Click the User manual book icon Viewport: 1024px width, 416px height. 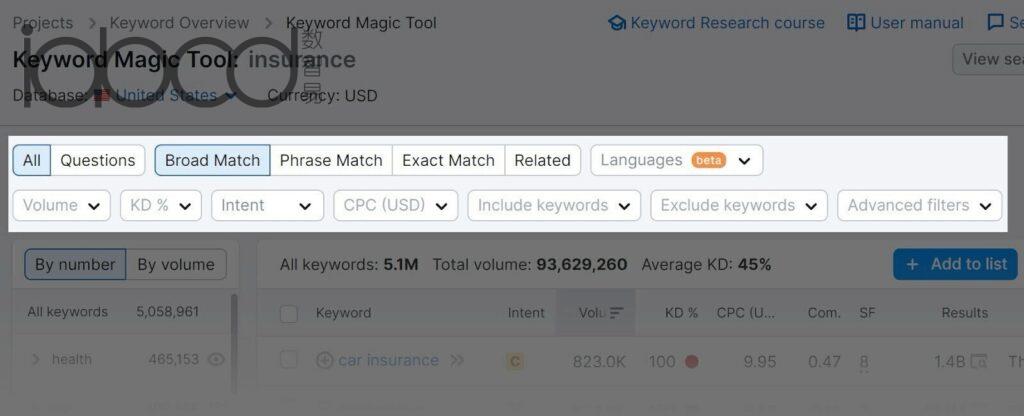(x=856, y=23)
